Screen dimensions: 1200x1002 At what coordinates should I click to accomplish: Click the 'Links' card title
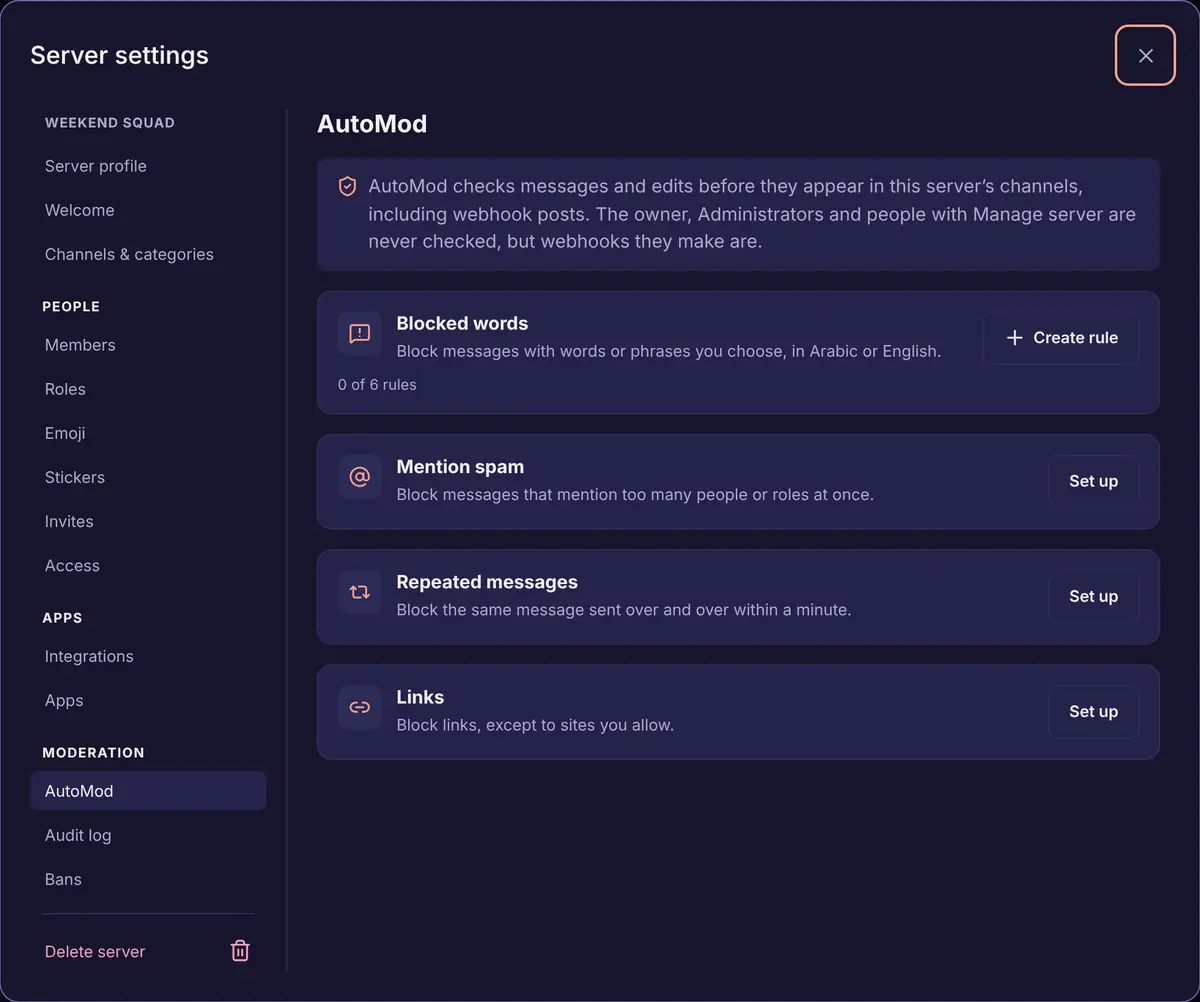click(420, 697)
